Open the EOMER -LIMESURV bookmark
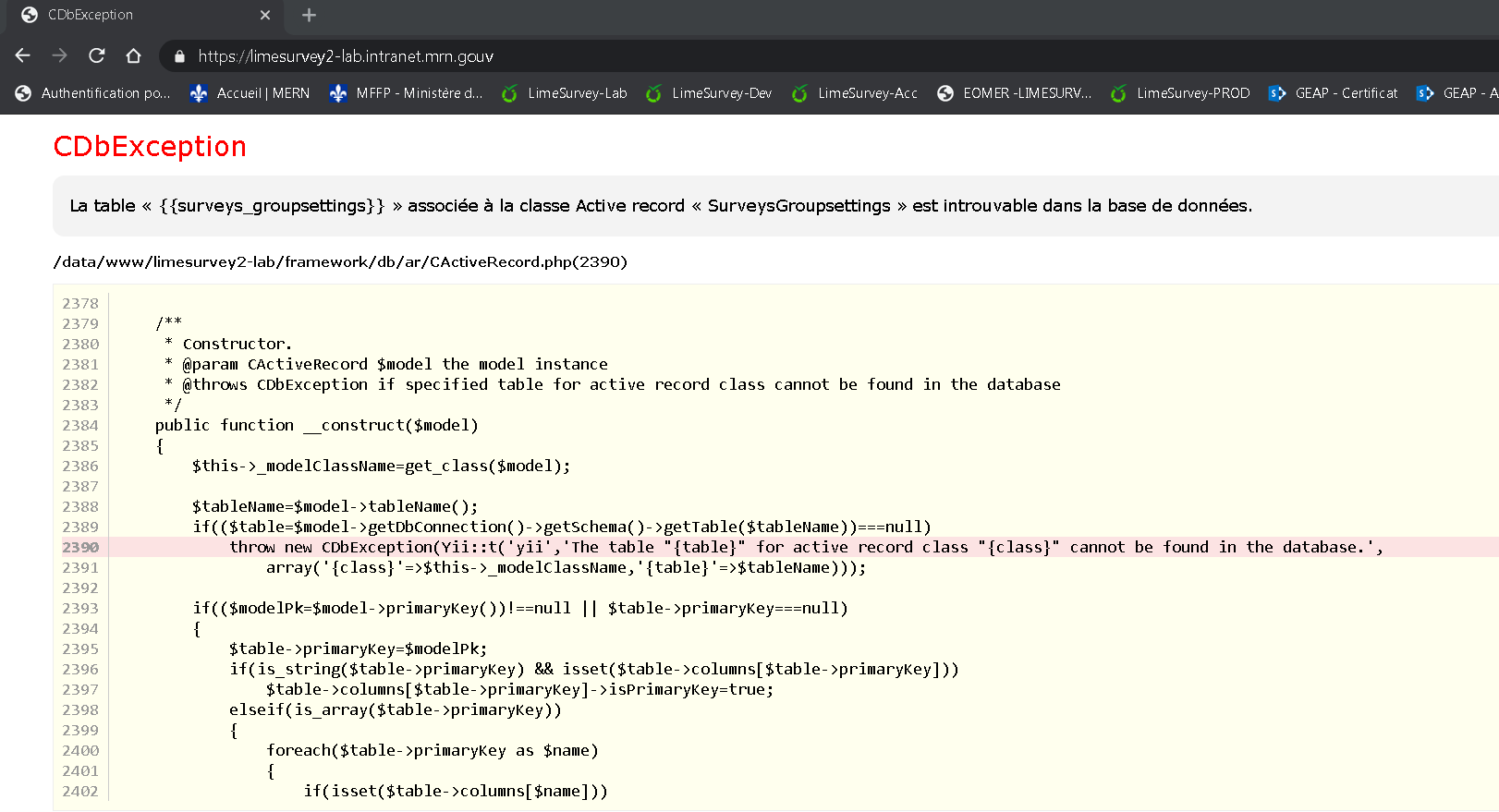 point(1014,93)
